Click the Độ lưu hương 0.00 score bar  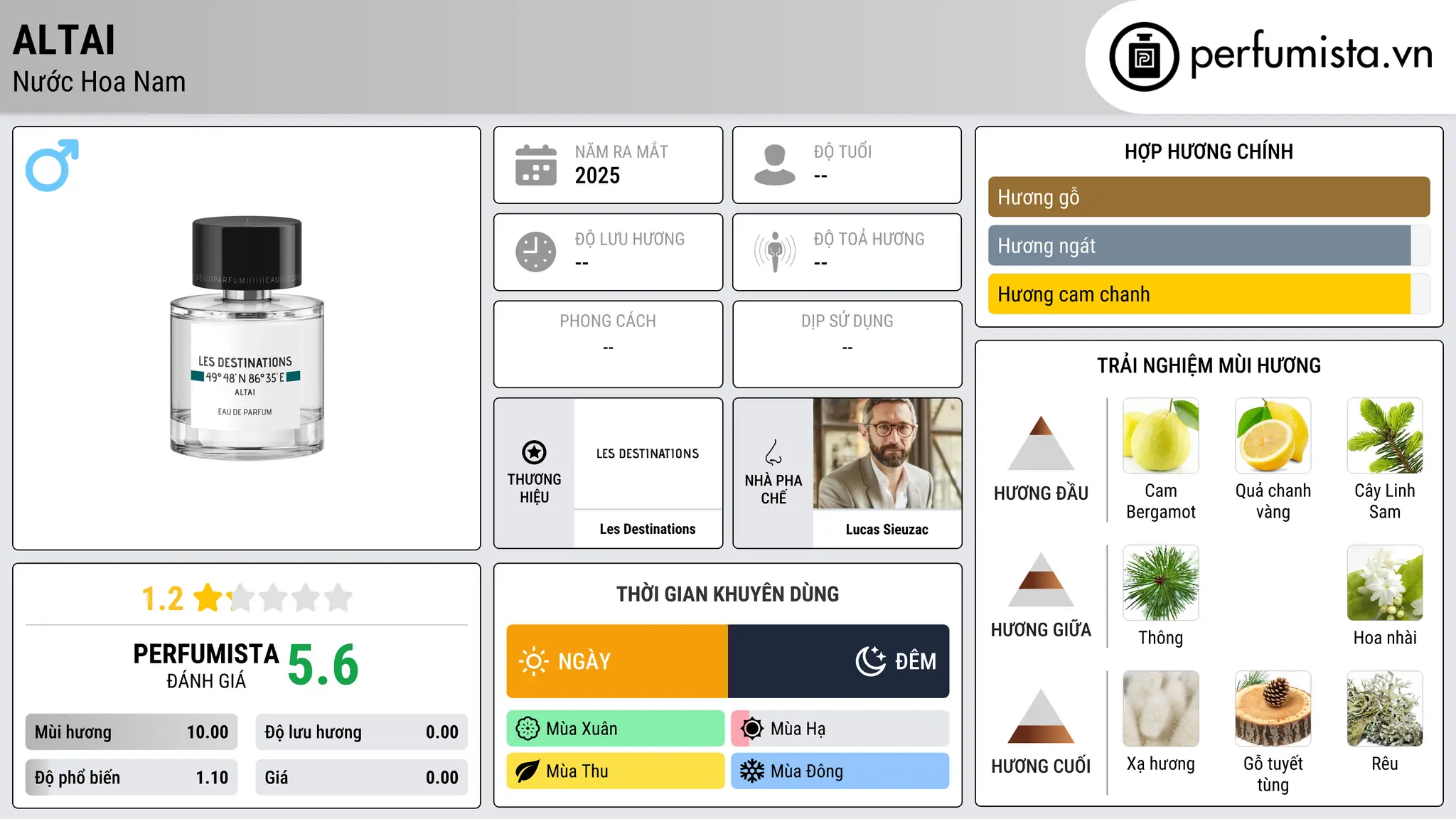(362, 732)
